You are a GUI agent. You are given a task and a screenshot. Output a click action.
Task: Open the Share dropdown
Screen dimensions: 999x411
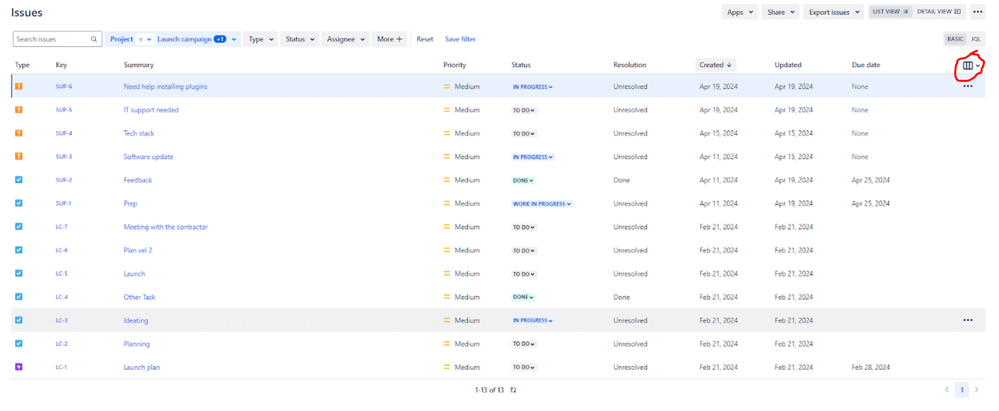(780, 11)
